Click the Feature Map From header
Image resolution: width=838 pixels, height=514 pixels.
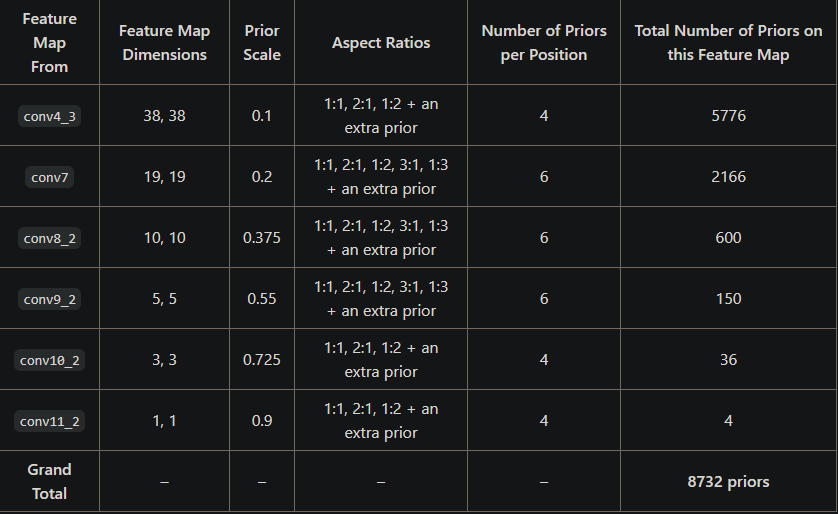[x=49, y=43]
